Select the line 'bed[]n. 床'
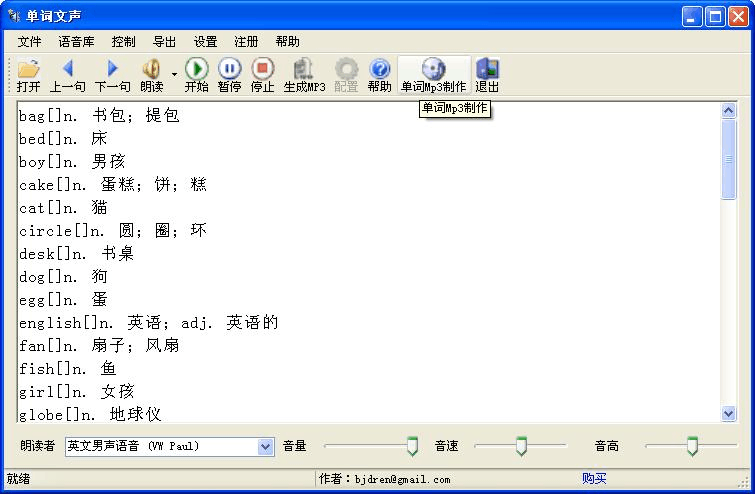Screen dimensions: 755x494 (63, 139)
